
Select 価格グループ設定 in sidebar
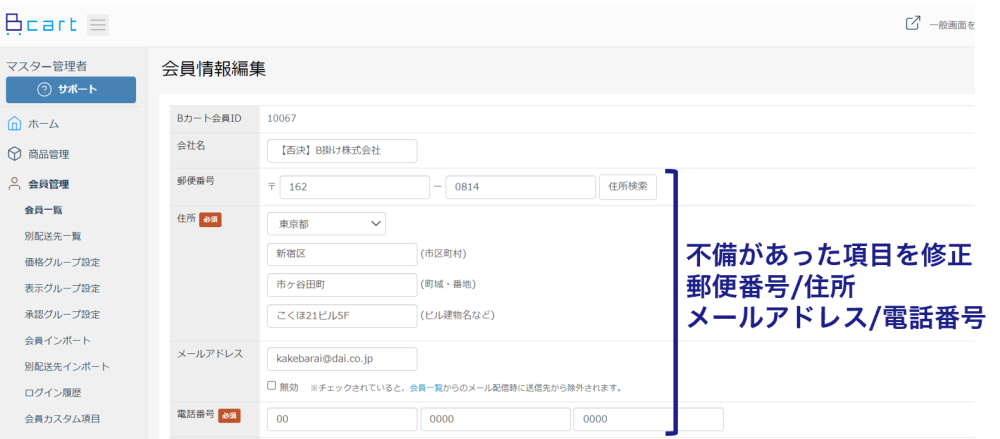(x=62, y=262)
